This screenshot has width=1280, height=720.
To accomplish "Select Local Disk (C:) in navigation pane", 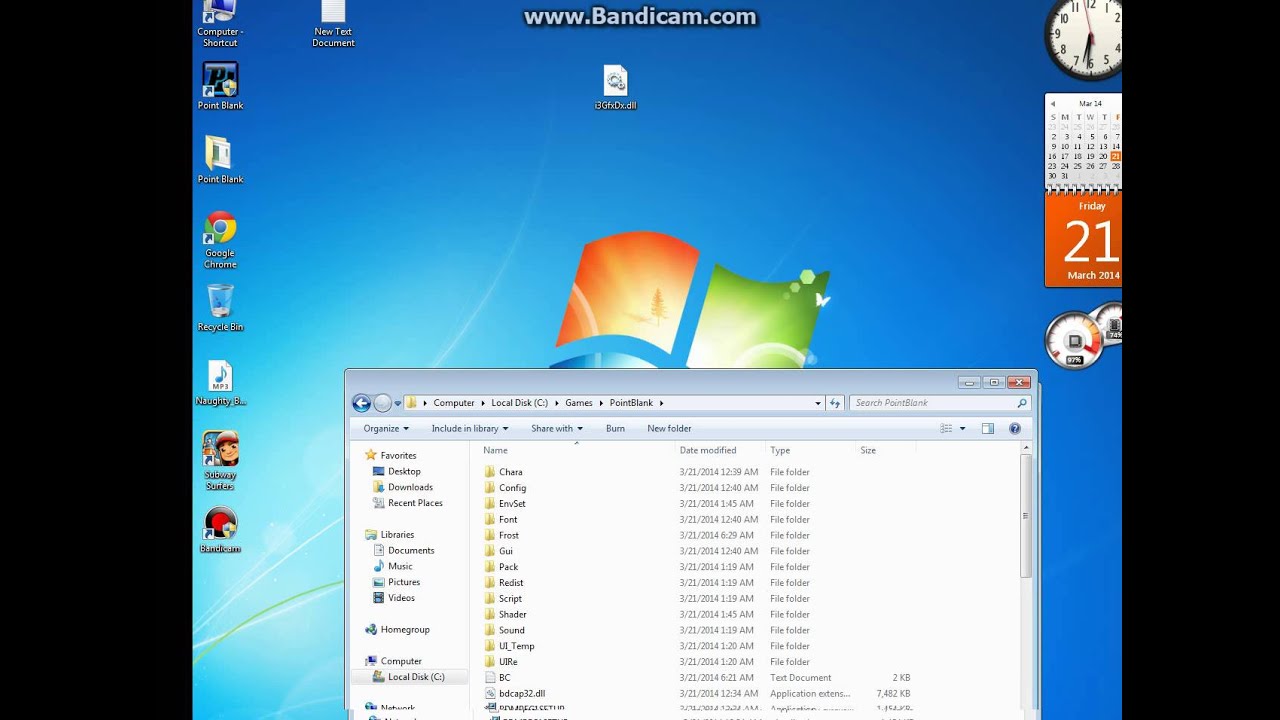I will click(x=416, y=677).
